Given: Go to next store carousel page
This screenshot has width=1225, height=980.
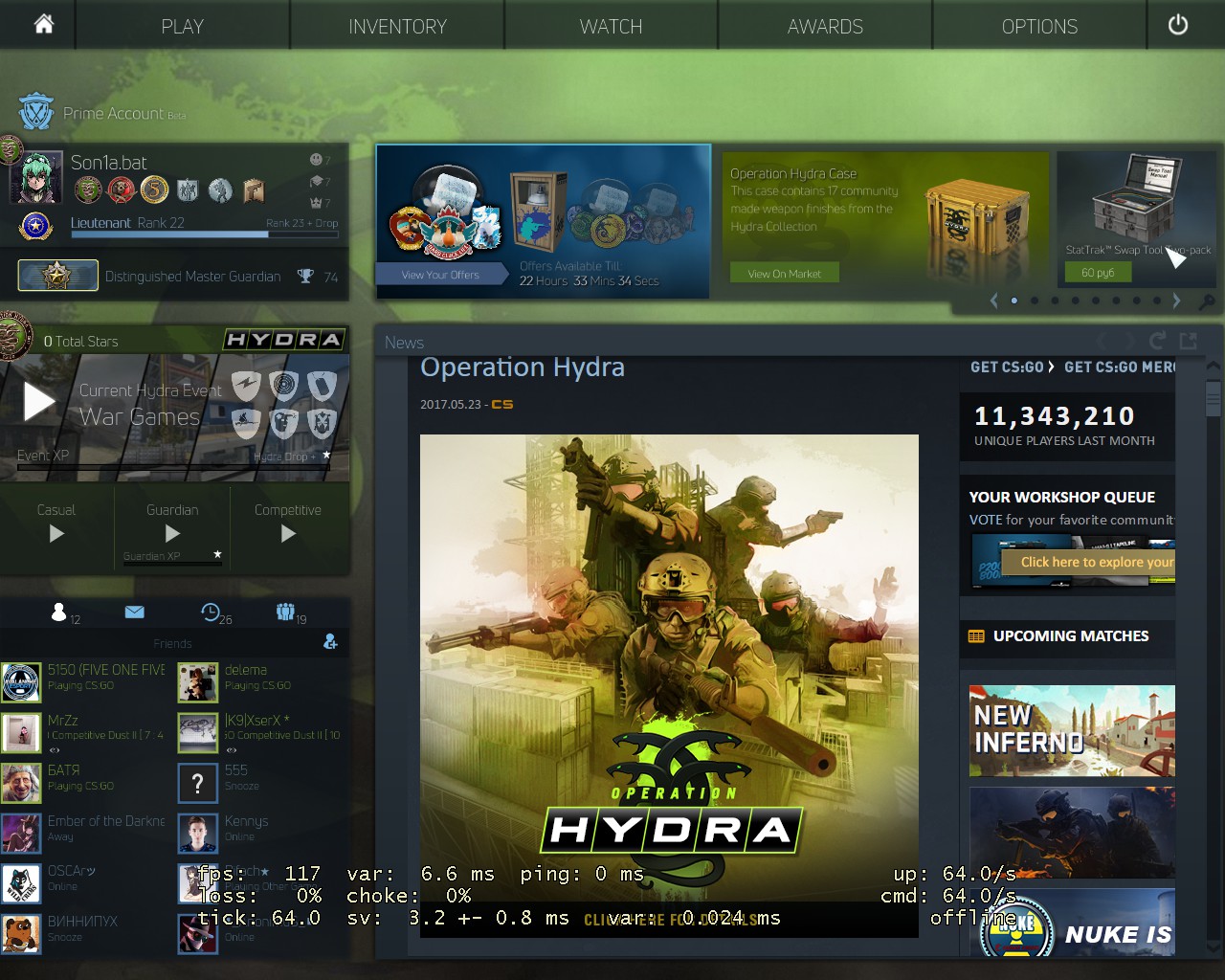Looking at the screenshot, I should point(1177,301).
